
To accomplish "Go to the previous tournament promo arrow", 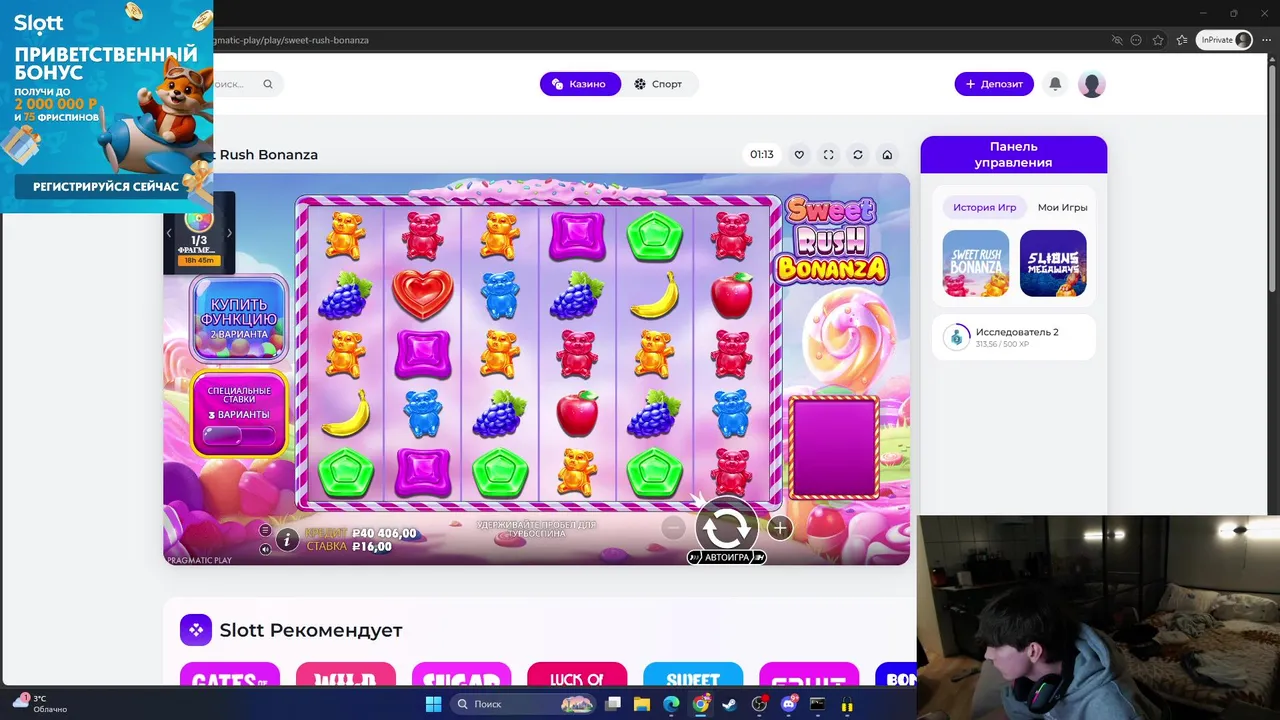I will (x=169, y=233).
